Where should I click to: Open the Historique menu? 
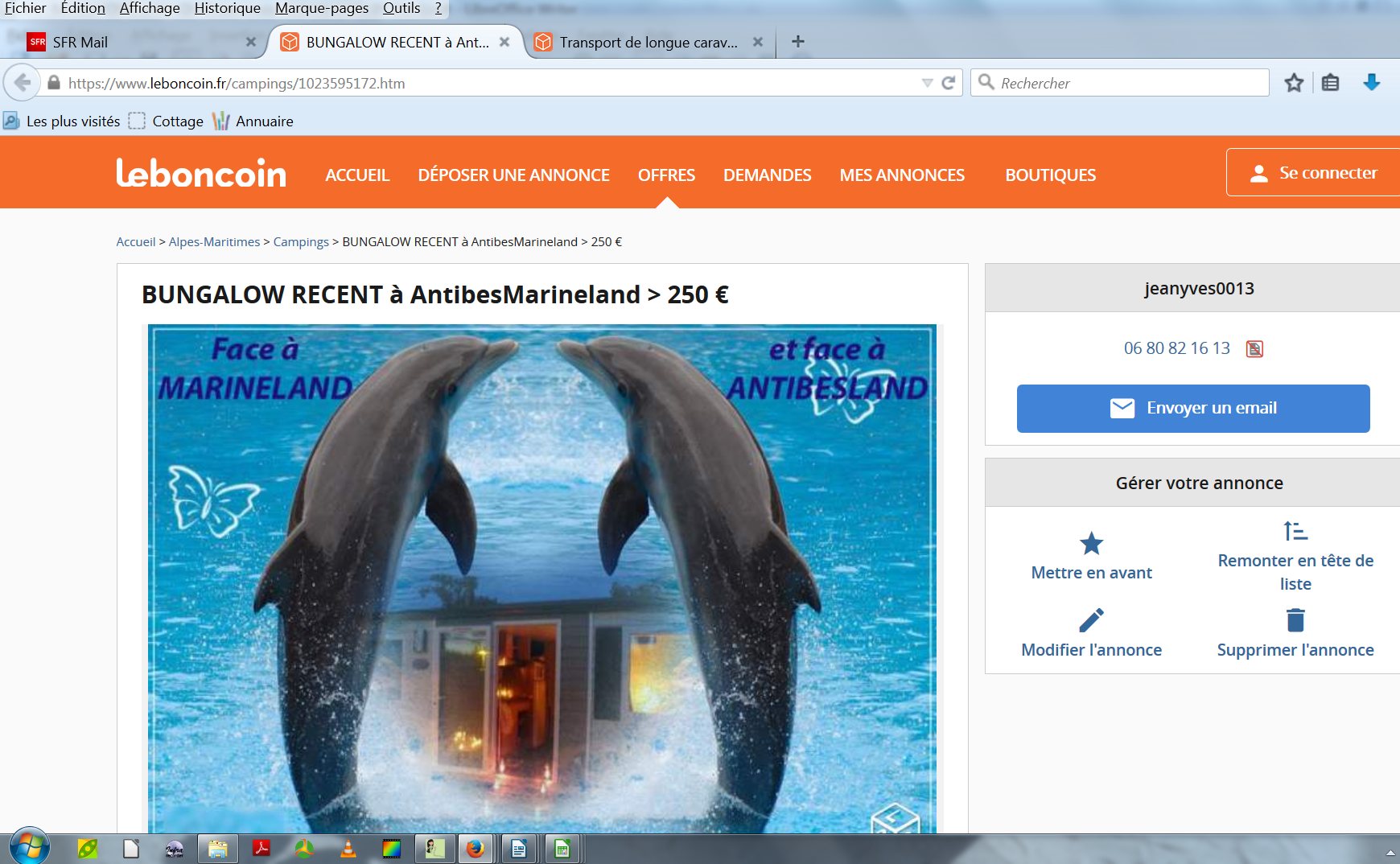(x=227, y=8)
